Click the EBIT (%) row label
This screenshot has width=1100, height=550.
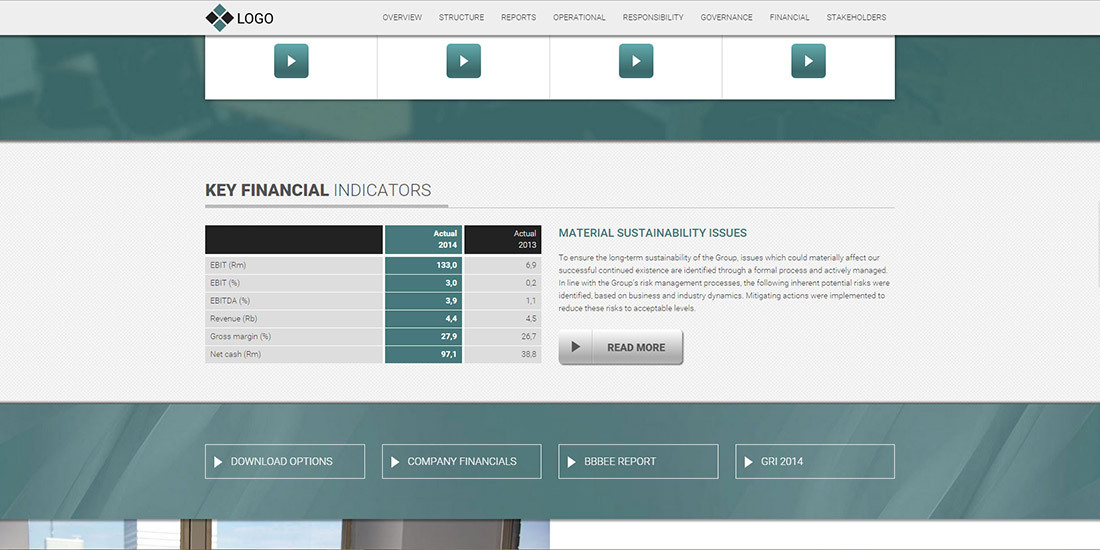tap(225, 283)
